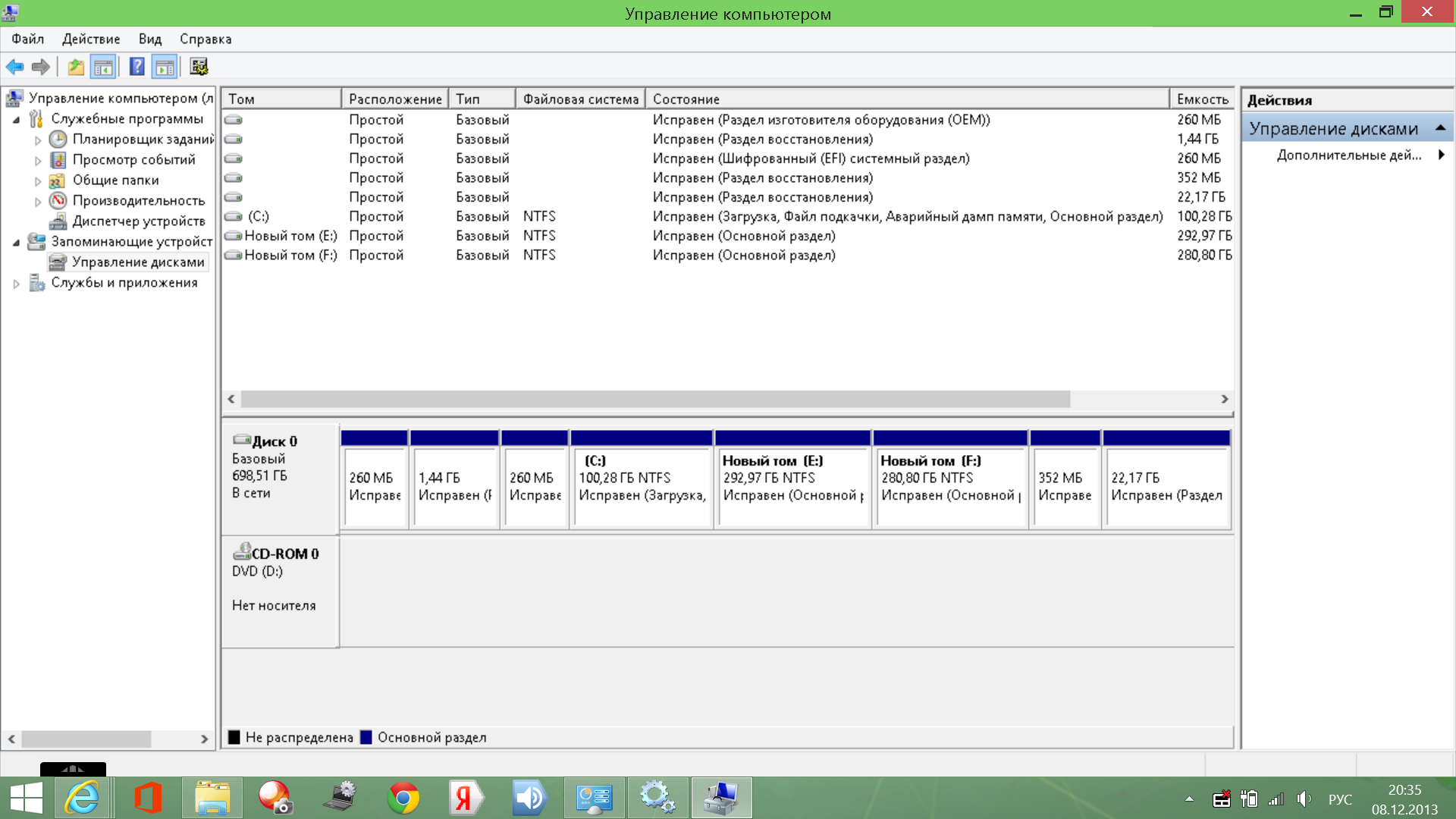Select Управление дисками in the tree
This screenshot has height=819, width=1456.
coord(137,262)
